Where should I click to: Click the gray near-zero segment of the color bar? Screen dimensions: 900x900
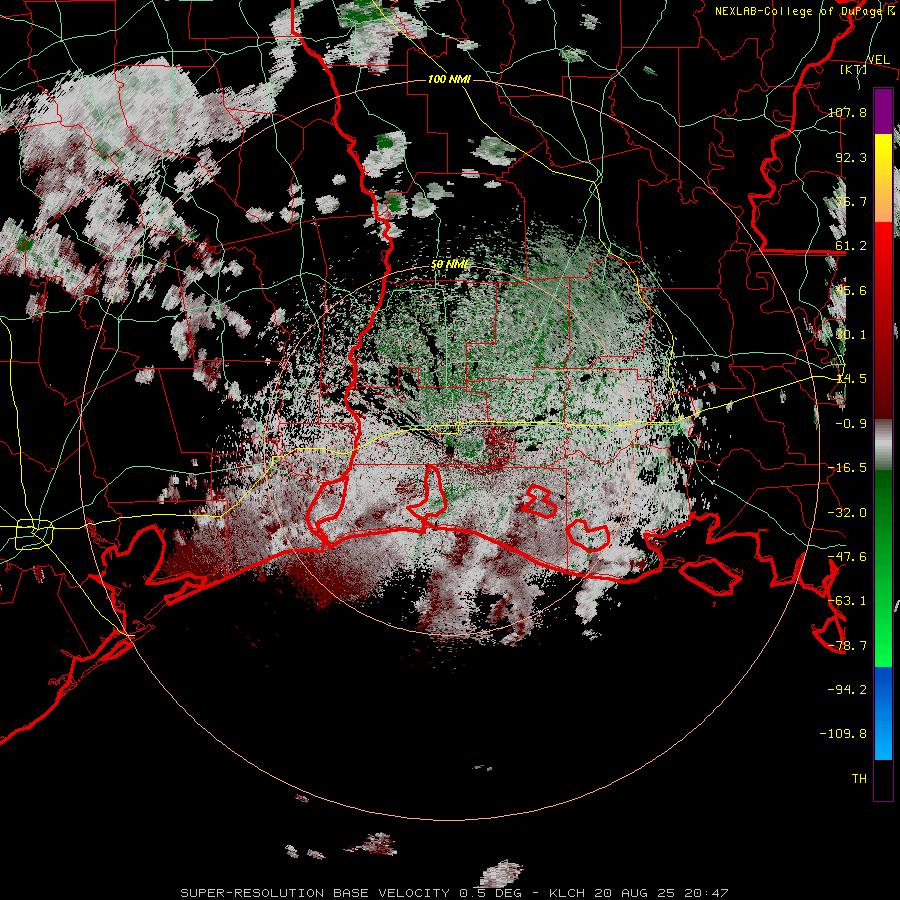[x=883, y=444]
